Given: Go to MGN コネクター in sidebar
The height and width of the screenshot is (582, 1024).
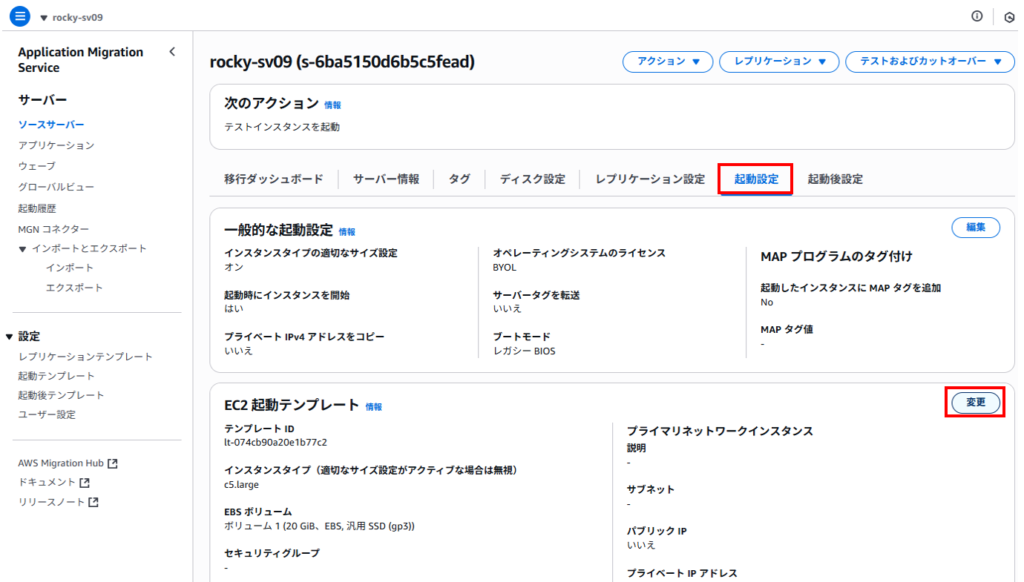Looking at the screenshot, I should click(x=53, y=229).
